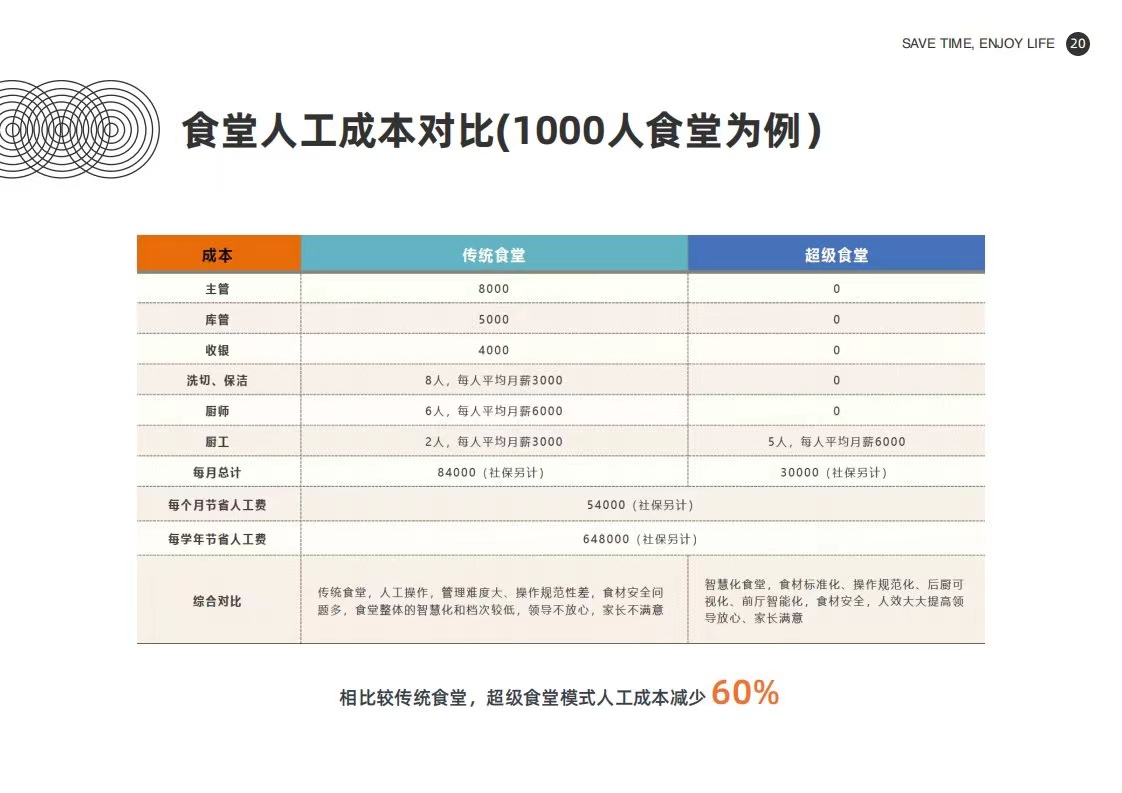This screenshot has height=793, width=1122.
Task: Click the title "食堂人工成本对比(1000人食堂为例)"
Action: pyautogui.click(x=502, y=130)
